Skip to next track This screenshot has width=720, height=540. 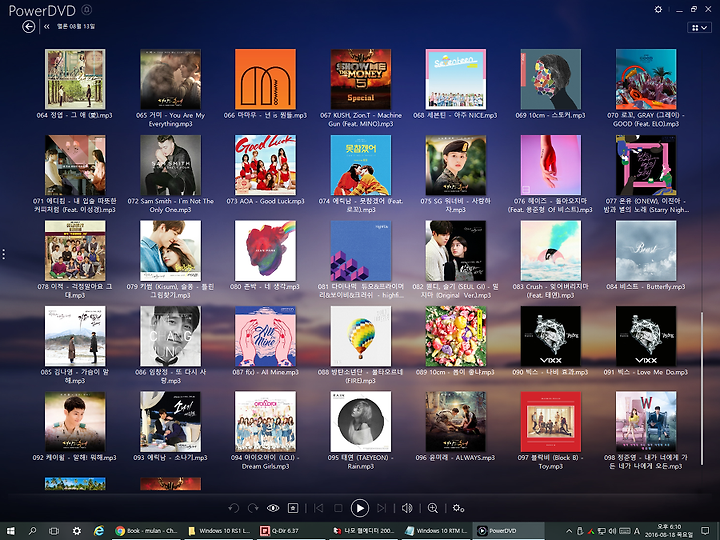click(x=381, y=508)
